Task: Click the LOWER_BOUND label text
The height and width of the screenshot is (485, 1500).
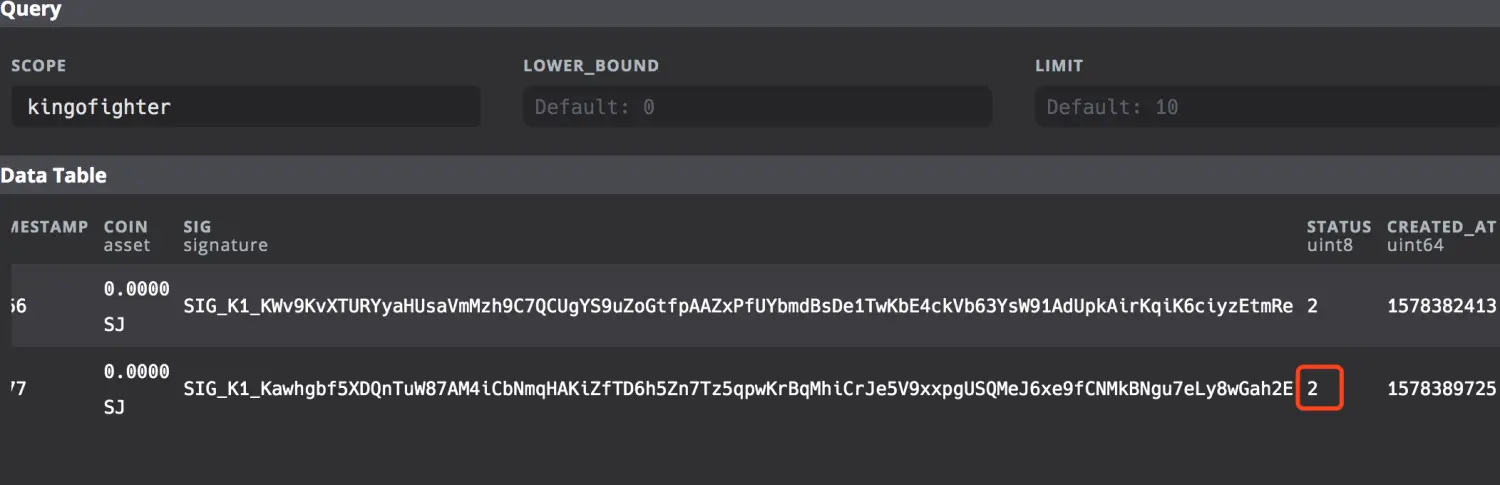Action: click(591, 66)
